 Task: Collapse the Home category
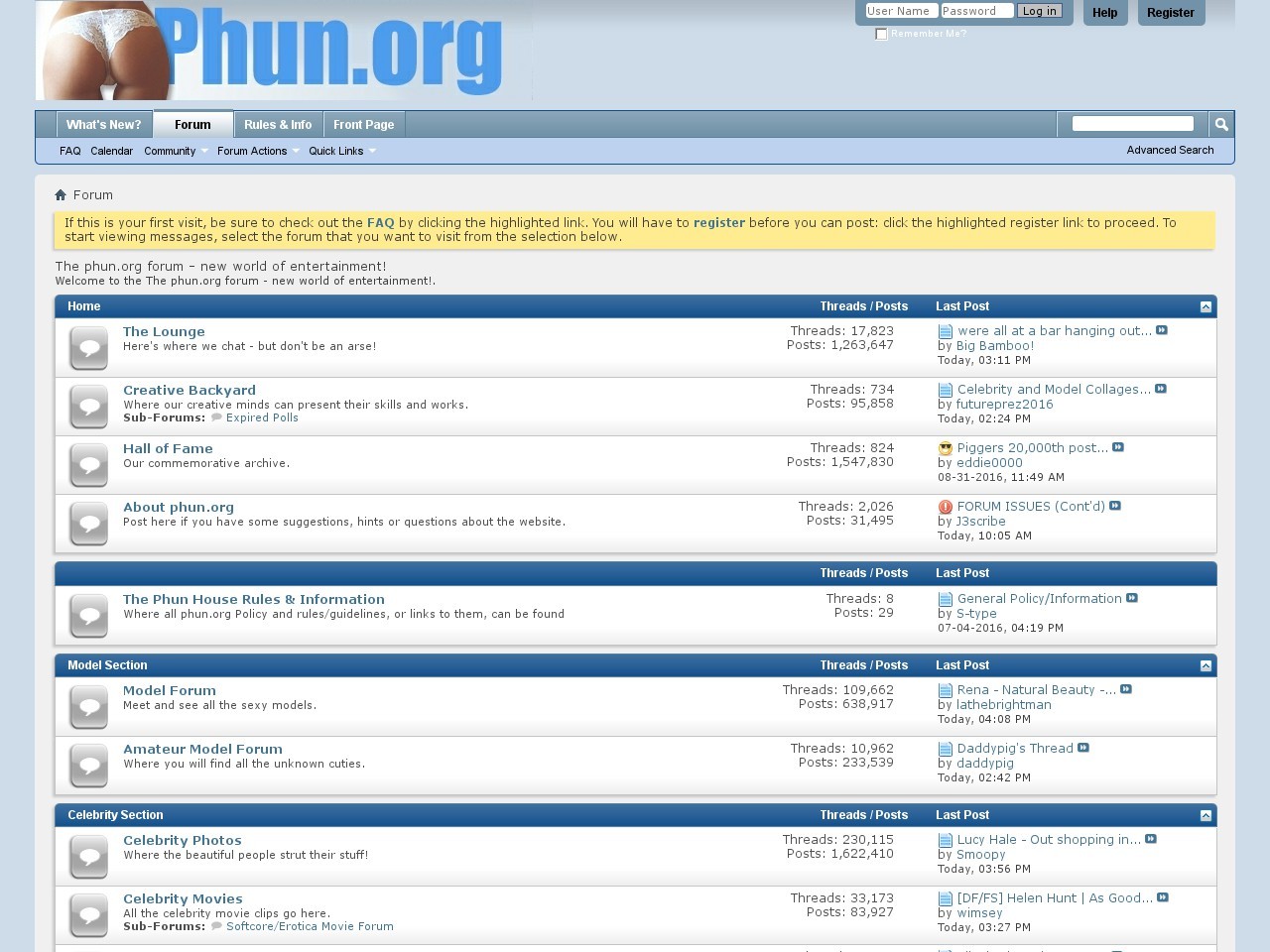click(1206, 306)
